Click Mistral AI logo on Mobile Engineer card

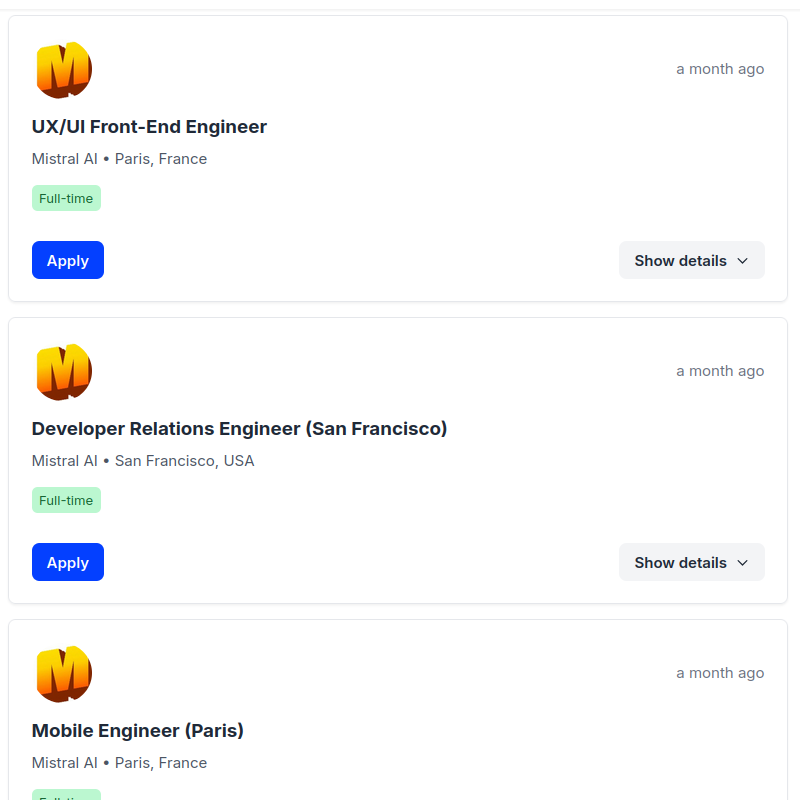pyautogui.click(x=64, y=674)
